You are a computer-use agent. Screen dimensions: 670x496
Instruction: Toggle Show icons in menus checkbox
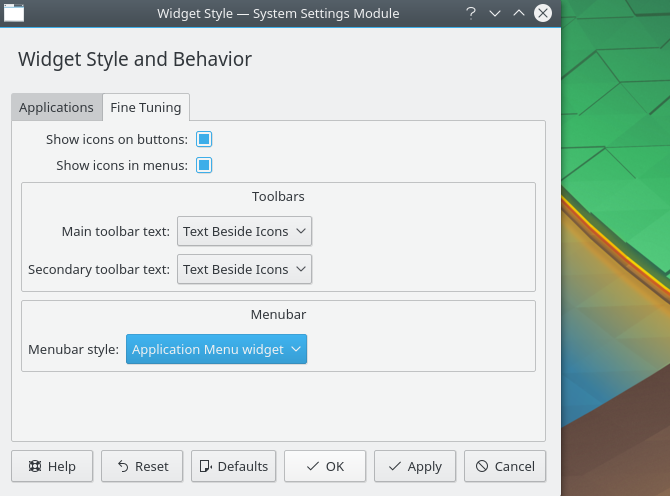tap(204, 165)
